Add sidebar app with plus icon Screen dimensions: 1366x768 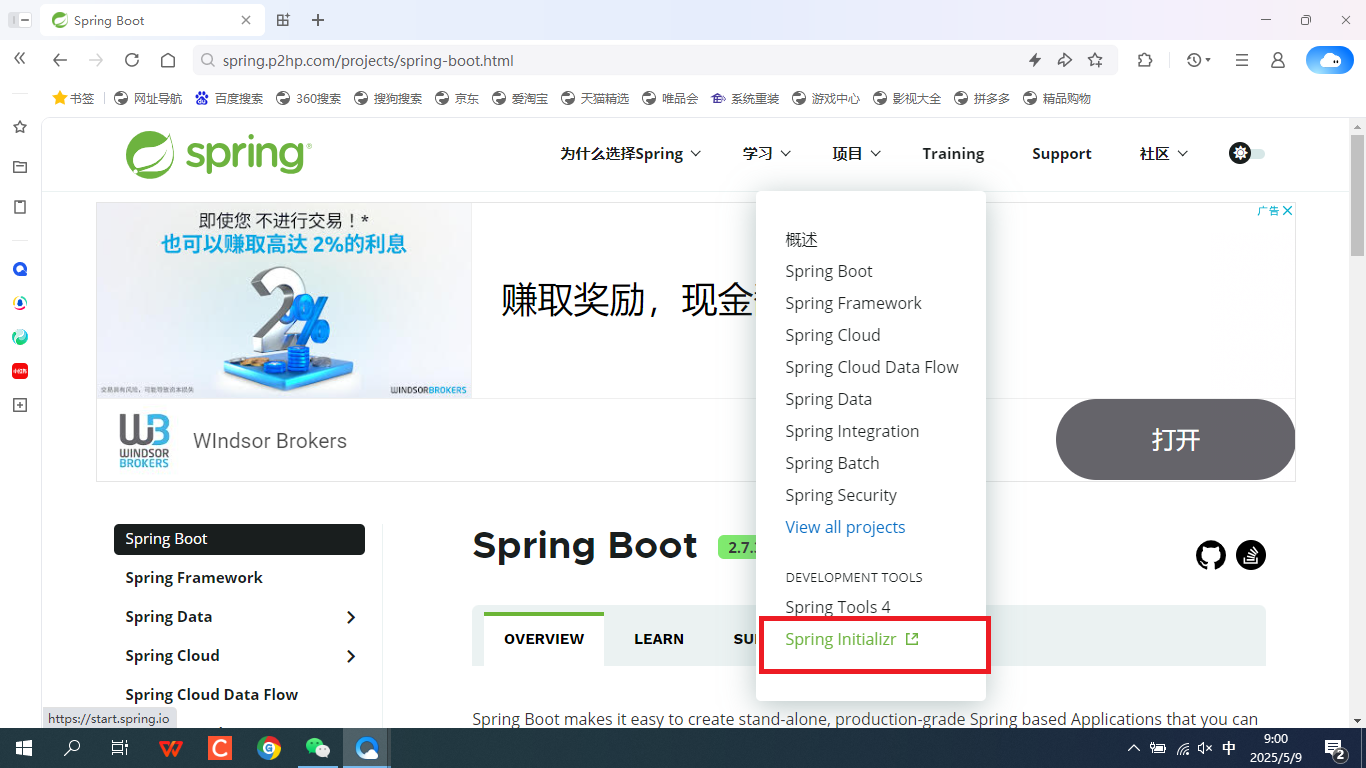pos(20,405)
